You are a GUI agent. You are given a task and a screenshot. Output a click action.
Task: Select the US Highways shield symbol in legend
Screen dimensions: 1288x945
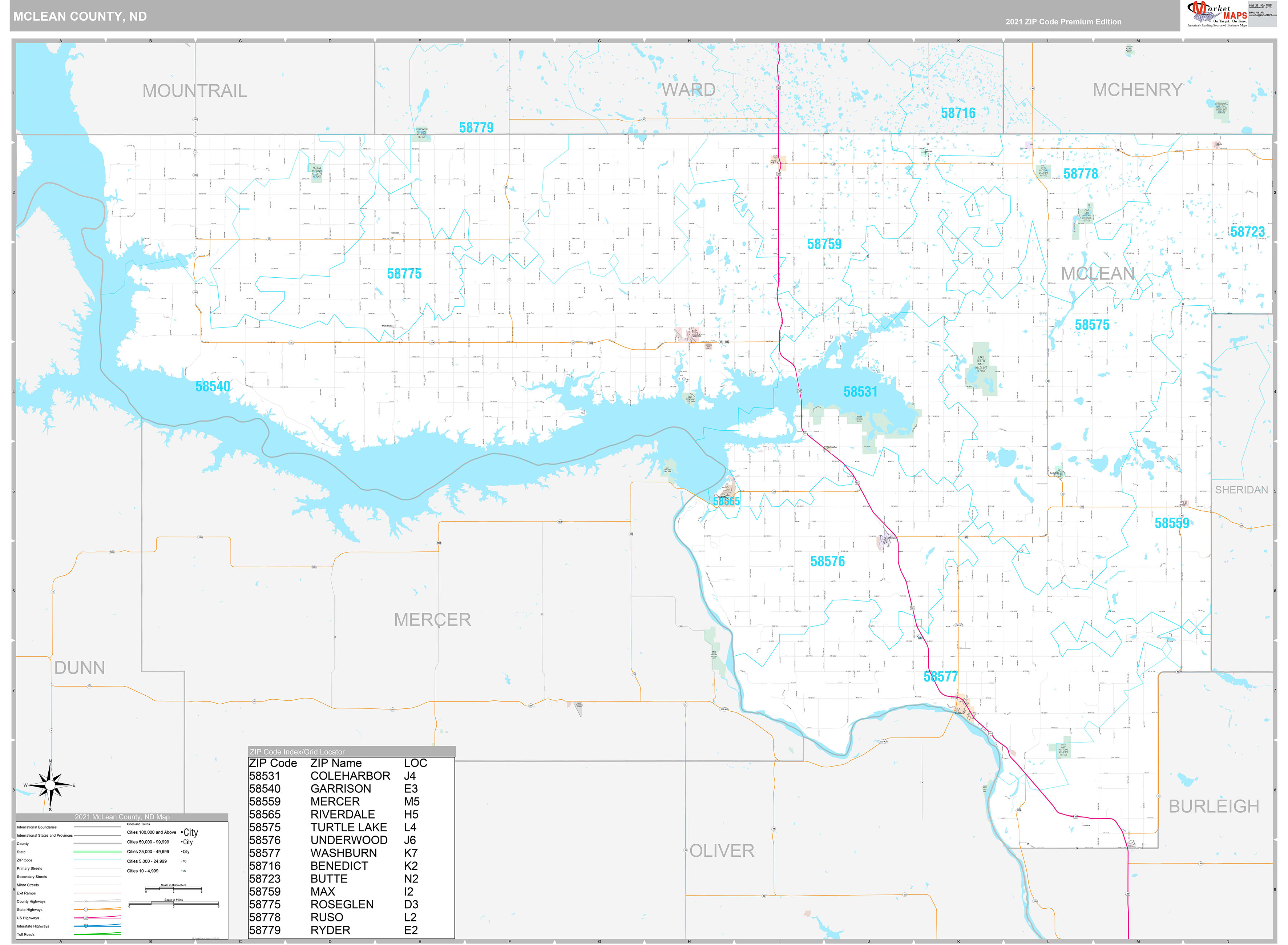[86, 918]
